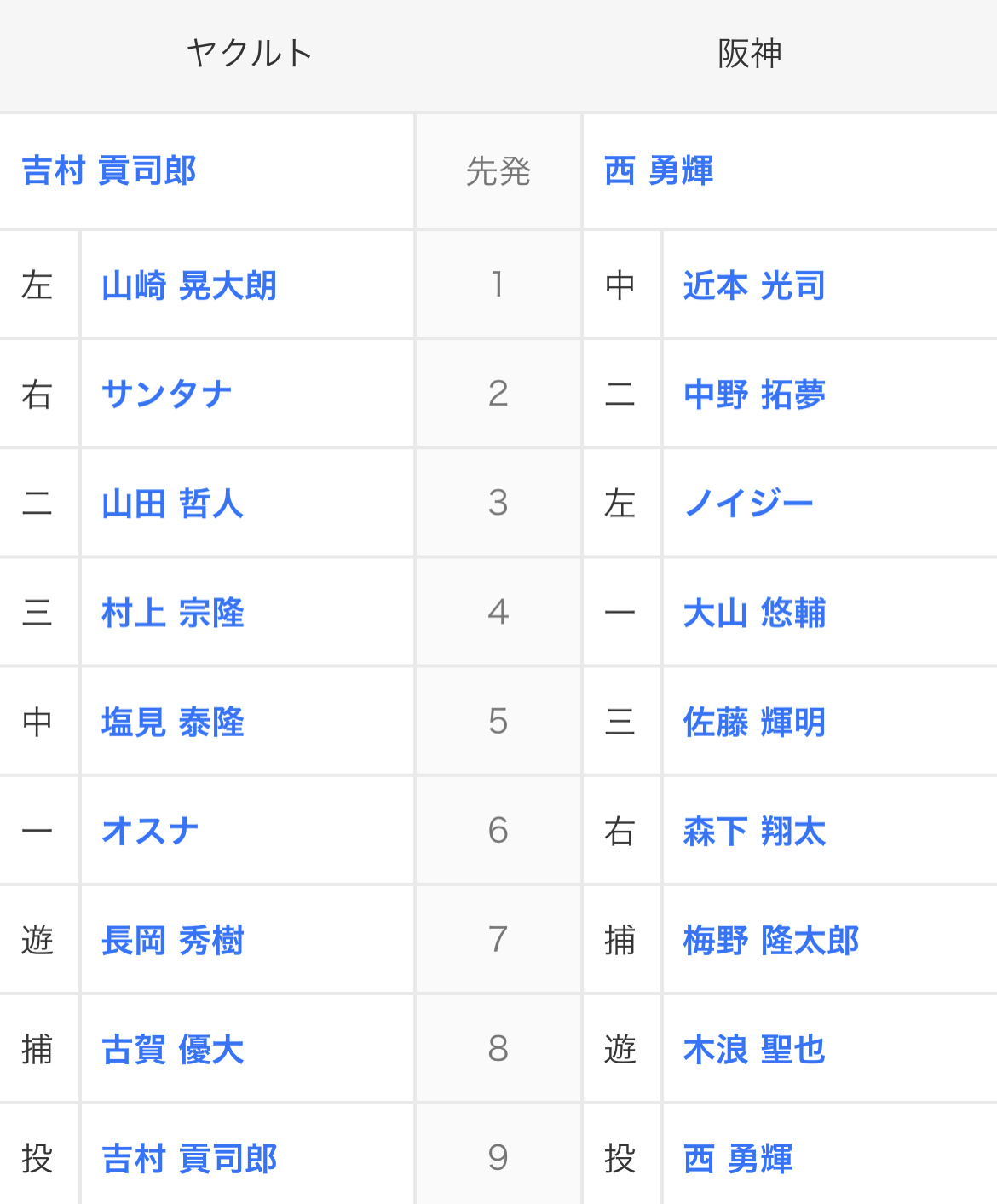Open Hanshin starter 西 勇輝 in 先発 row

coord(659,170)
